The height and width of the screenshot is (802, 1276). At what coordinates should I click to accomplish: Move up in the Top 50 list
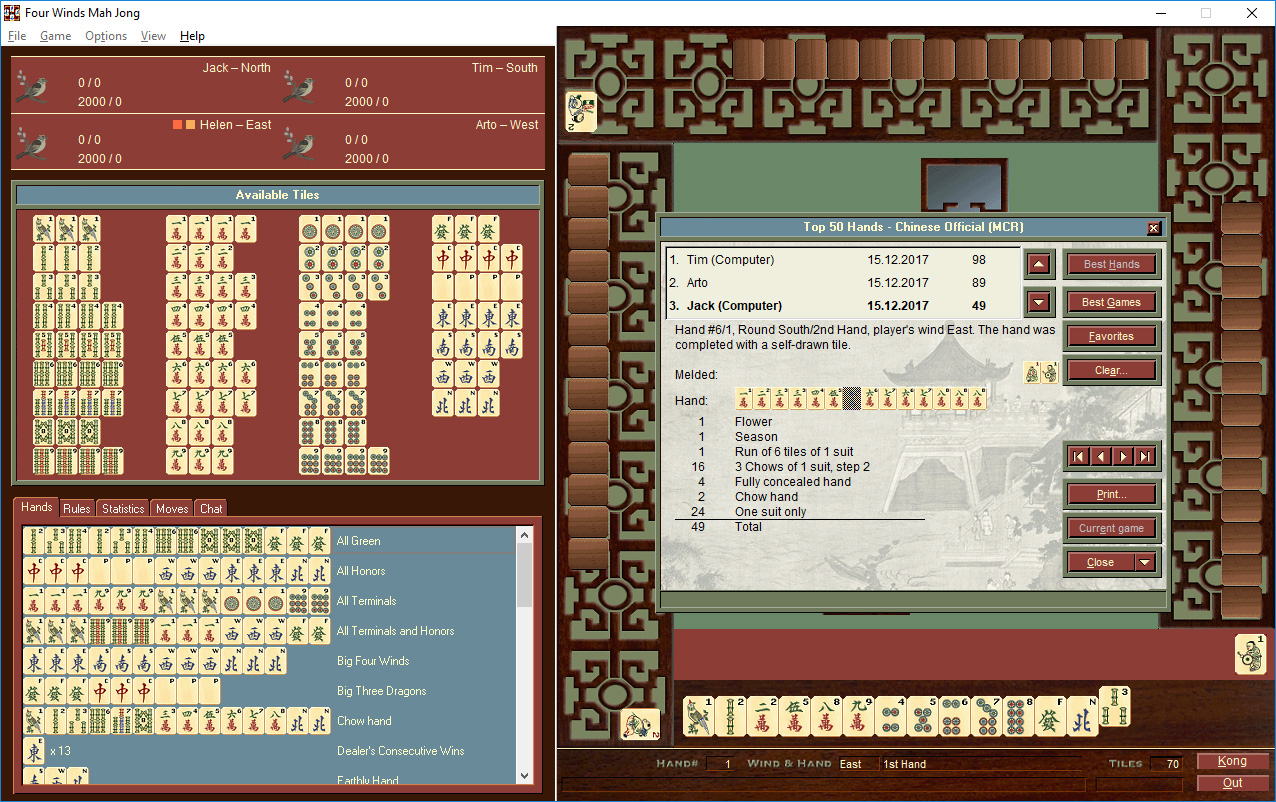click(1040, 265)
